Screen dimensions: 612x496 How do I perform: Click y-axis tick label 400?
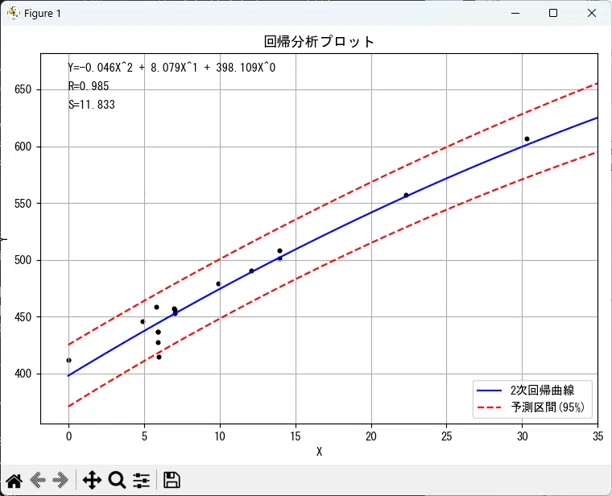[x=23, y=374]
